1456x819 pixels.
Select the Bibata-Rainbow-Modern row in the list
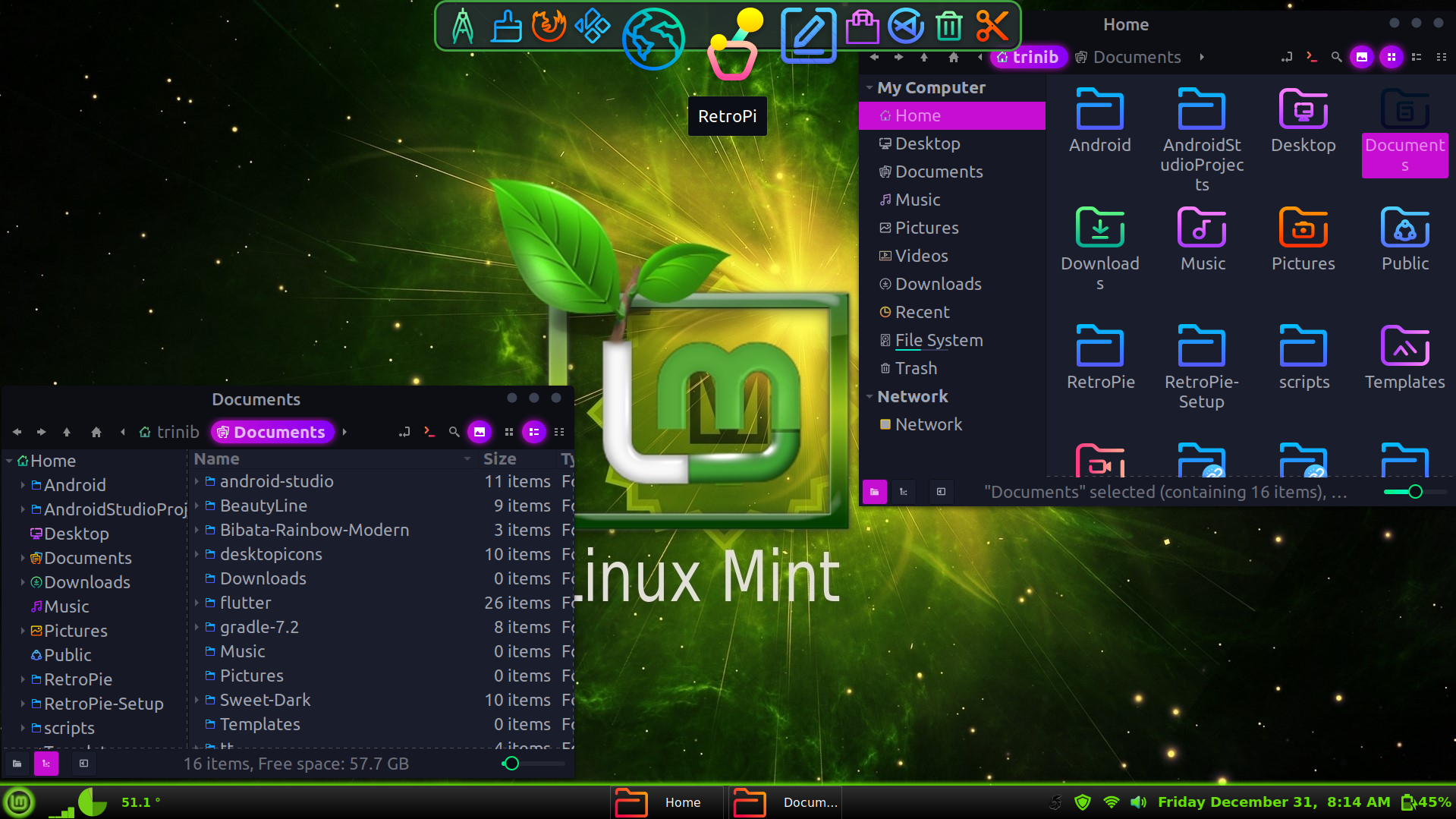click(382, 530)
